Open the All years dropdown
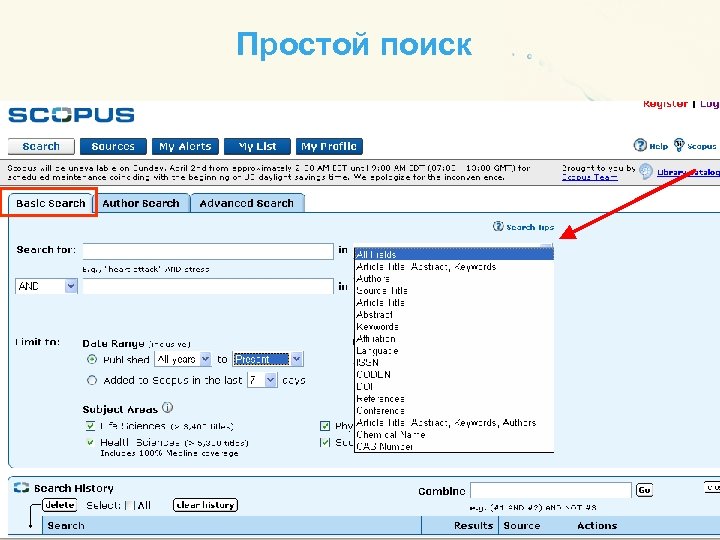The height and width of the screenshot is (540, 720). (183, 359)
